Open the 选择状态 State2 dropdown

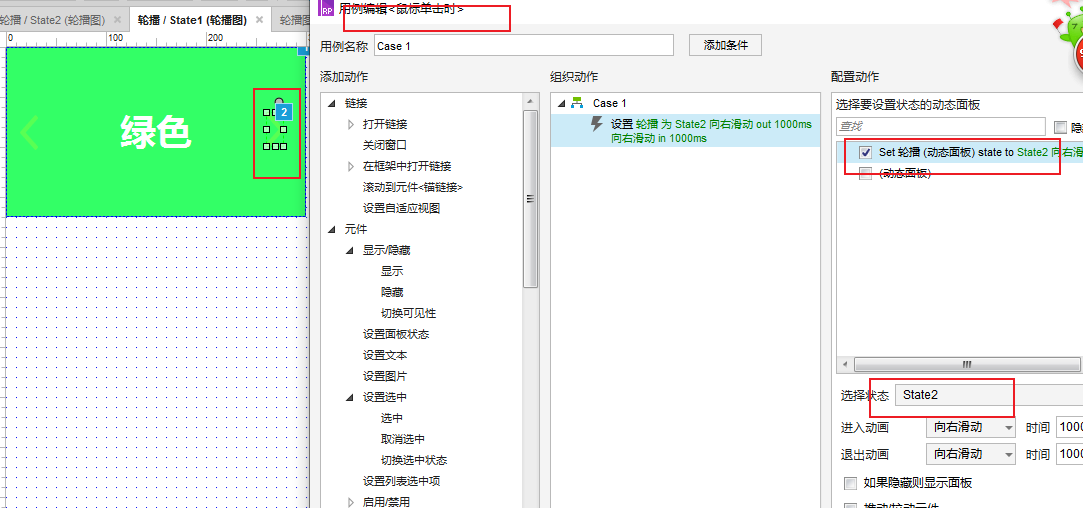[988, 395]
